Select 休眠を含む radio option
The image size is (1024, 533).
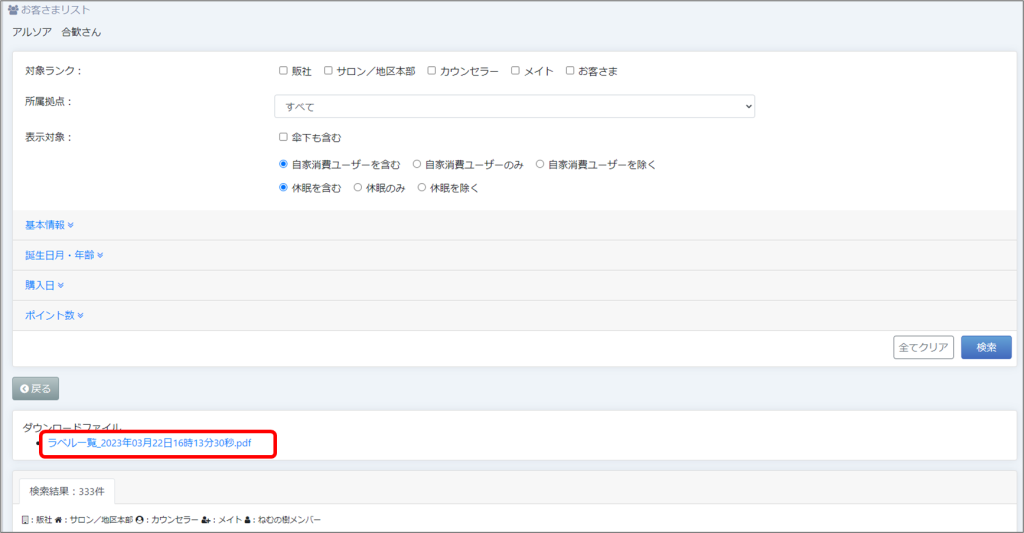(283, 187)
